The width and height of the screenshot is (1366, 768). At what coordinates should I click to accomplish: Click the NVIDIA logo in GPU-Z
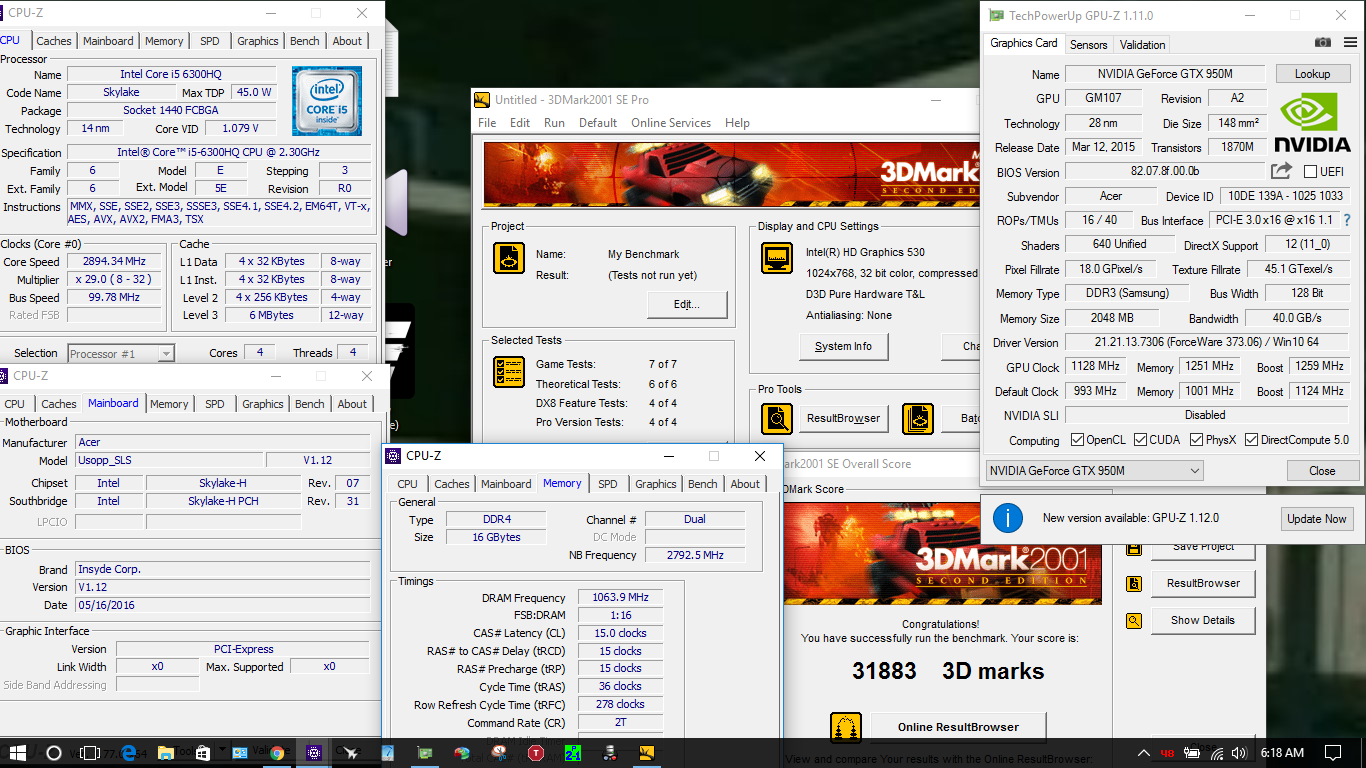(x=1312, y=123)
